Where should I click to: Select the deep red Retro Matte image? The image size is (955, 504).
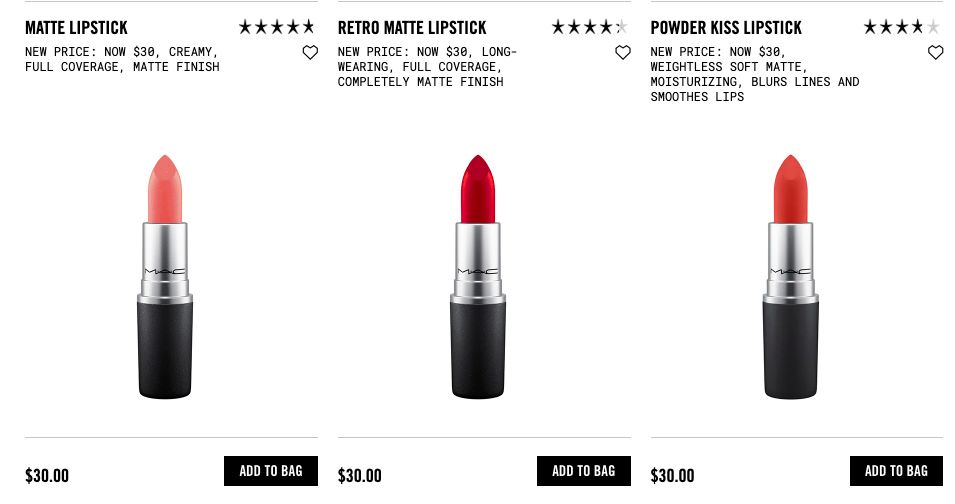pos(478,277)
